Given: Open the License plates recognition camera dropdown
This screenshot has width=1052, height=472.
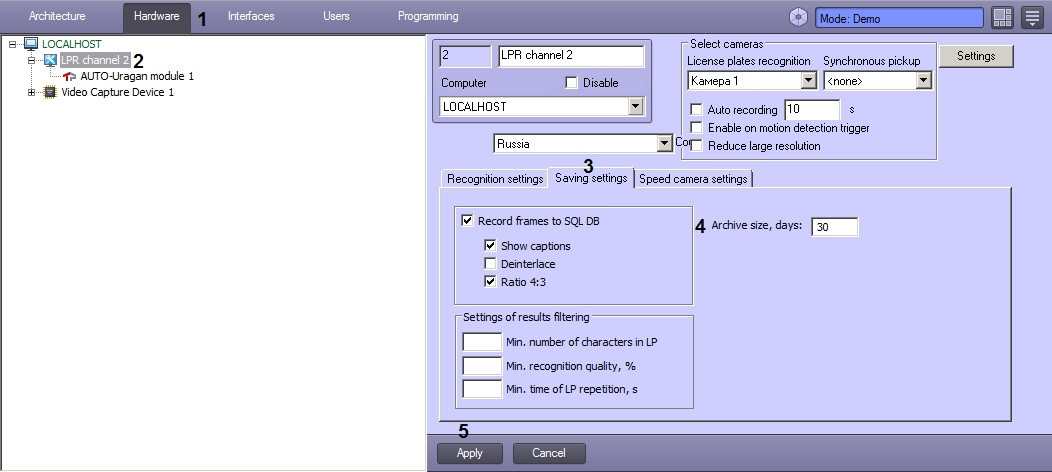Looking at the screenshot, I should pos(808,81).
